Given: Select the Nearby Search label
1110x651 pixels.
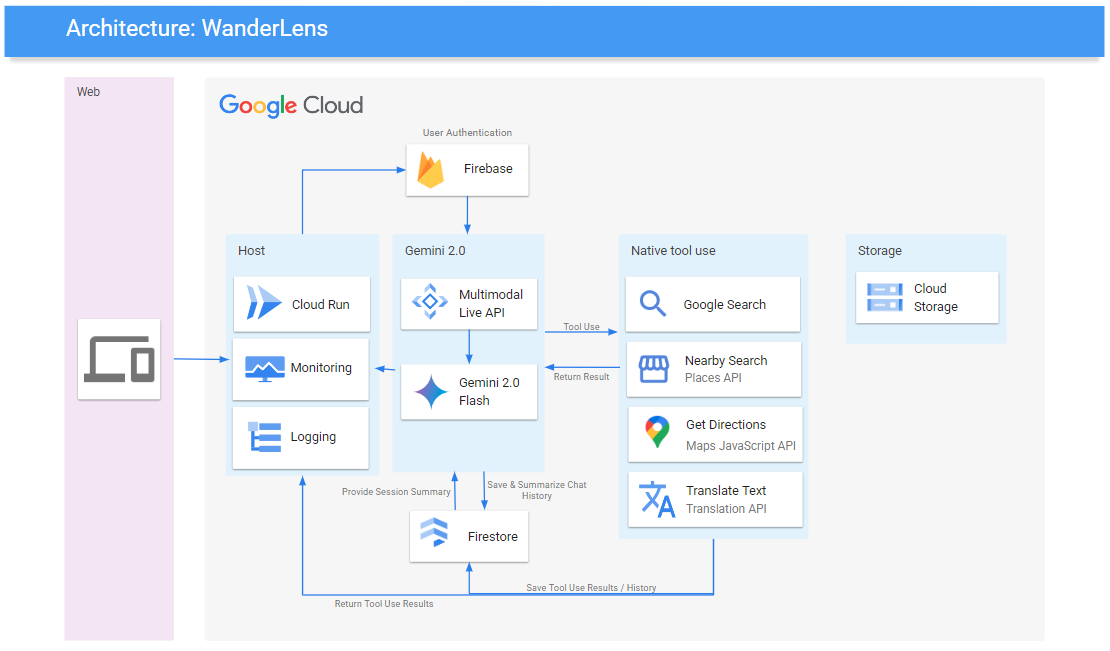Looking at the screenshot, I should 726,360.
